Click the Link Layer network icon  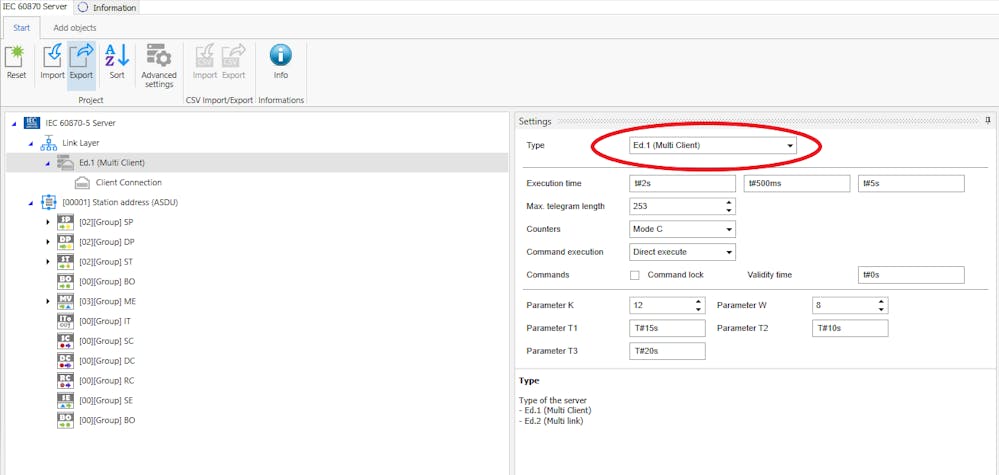(x=48, y=143)
